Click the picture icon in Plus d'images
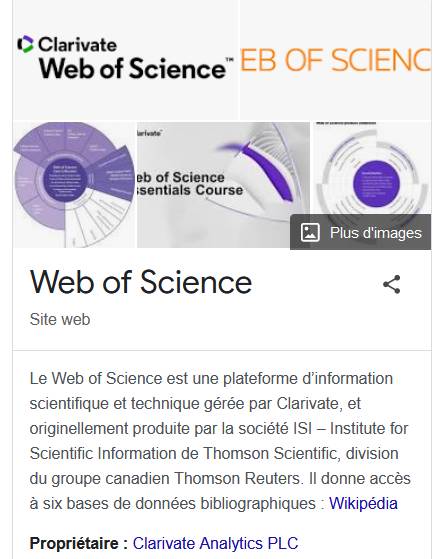Image resolution: width=437 pixels, height=559 pixels. [x=310, y=232]
